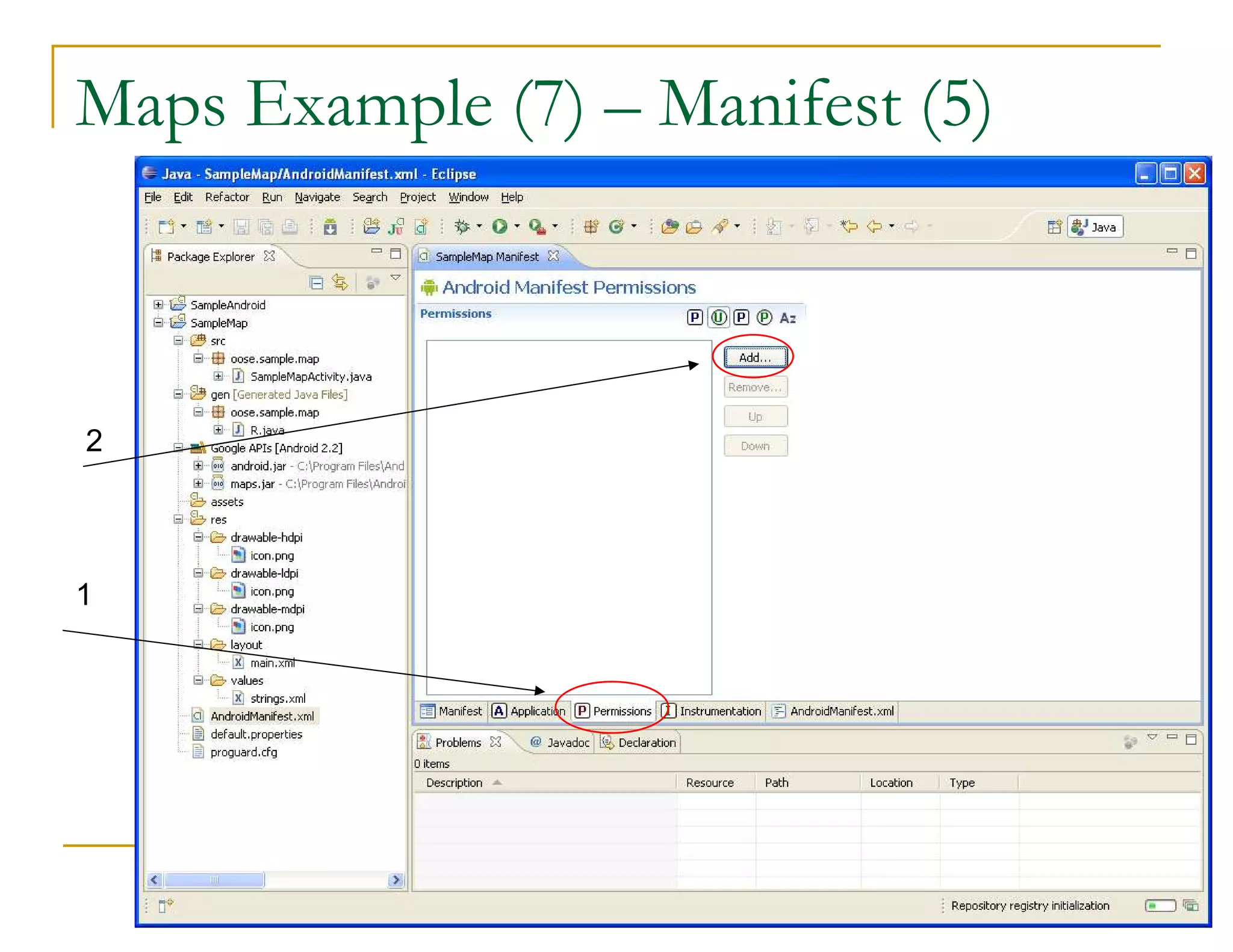Switch to the Manifest tab
Screen dimensions: 1233x952
coord(452,711)
